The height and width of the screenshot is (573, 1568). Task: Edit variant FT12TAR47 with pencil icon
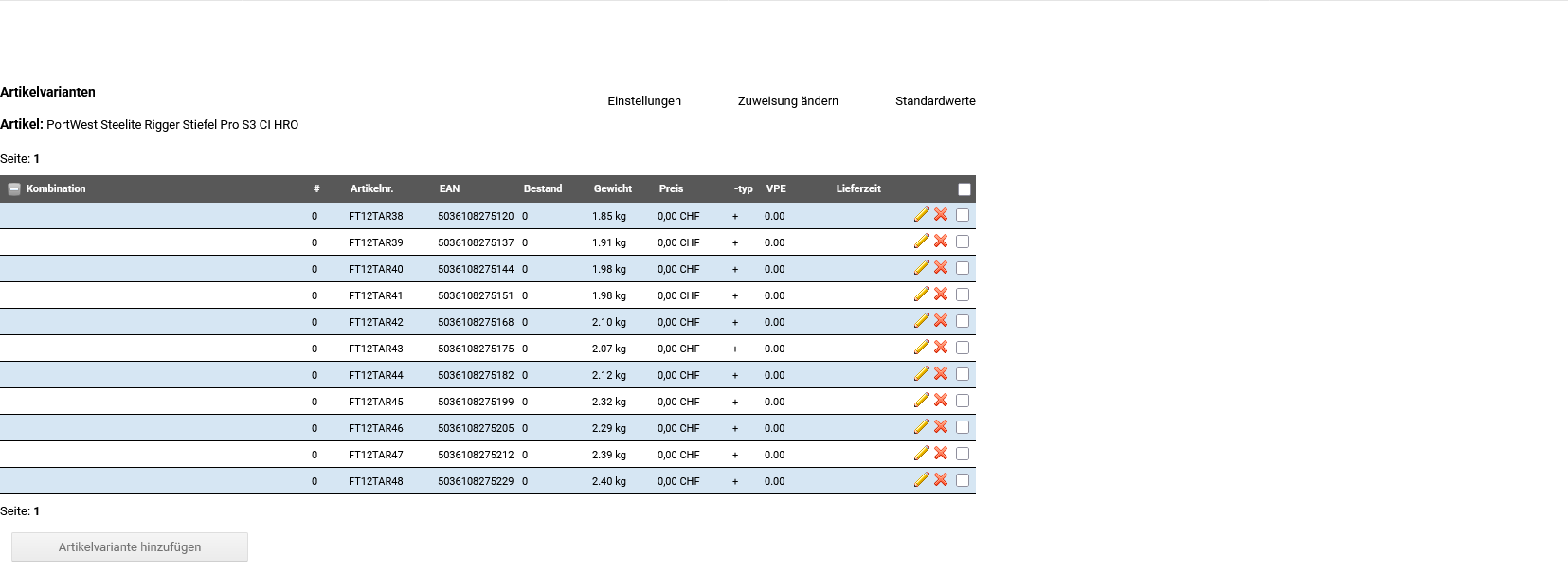click(x=921, y=454)
